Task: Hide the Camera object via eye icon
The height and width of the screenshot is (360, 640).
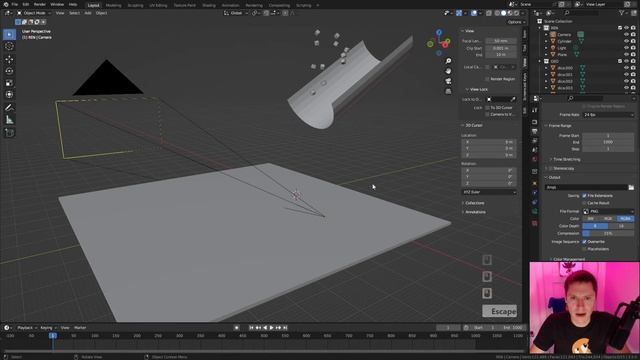Action: click(626, 35)
